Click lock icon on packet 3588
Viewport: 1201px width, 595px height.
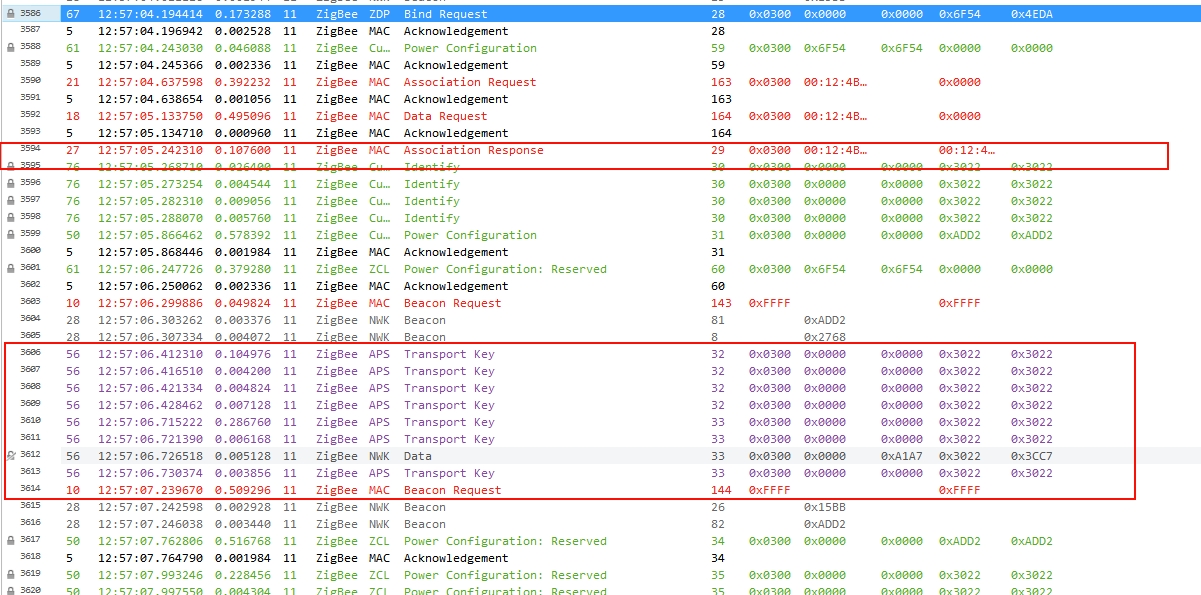click(10, 48)
